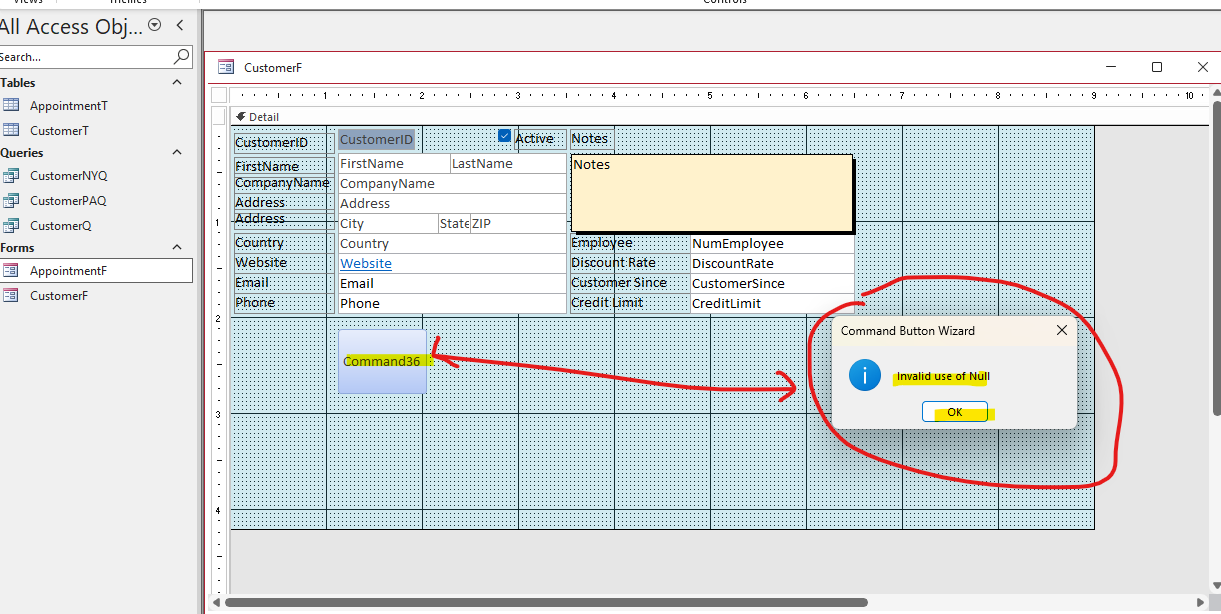Open the All Access Objects dropdown menu

(154, 25)
